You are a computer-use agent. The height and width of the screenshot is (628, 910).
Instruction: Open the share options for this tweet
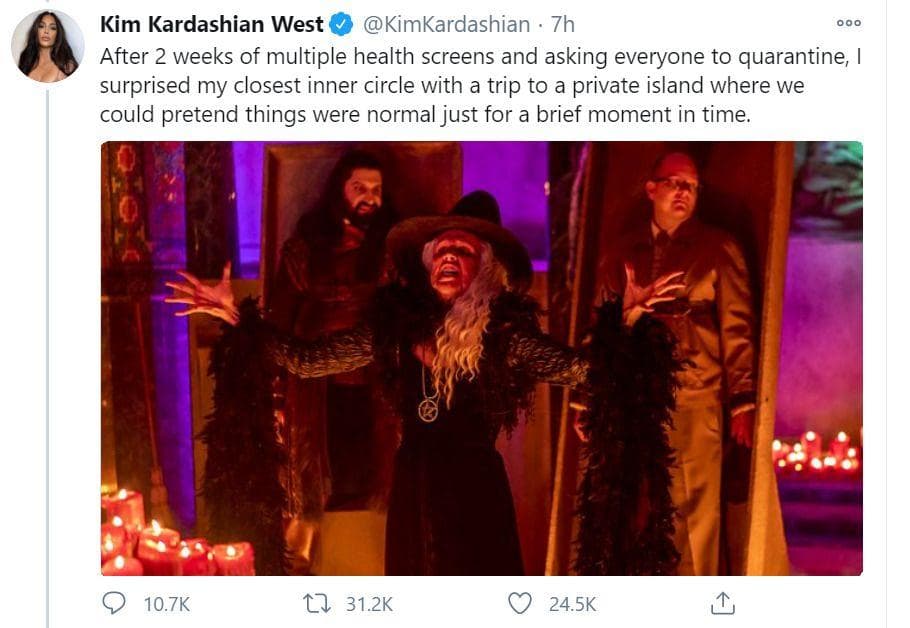click(x=722, y=604)
